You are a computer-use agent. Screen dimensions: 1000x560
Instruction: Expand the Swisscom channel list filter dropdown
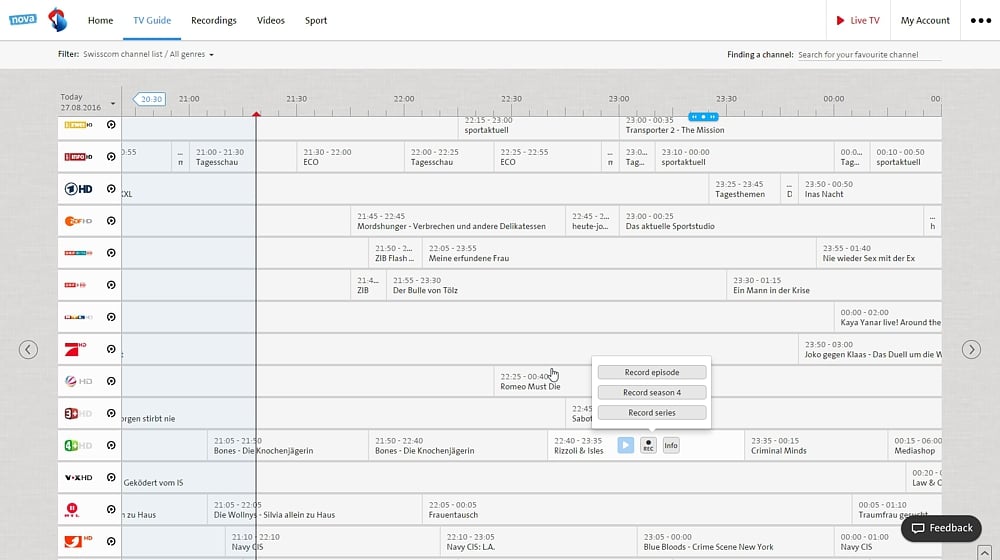[148, 54]
